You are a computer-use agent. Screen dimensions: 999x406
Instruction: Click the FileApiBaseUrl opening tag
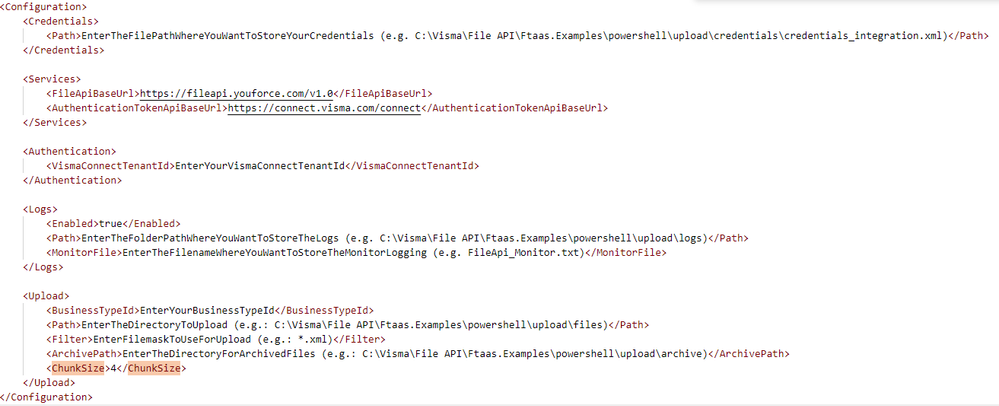pos(92,94)
